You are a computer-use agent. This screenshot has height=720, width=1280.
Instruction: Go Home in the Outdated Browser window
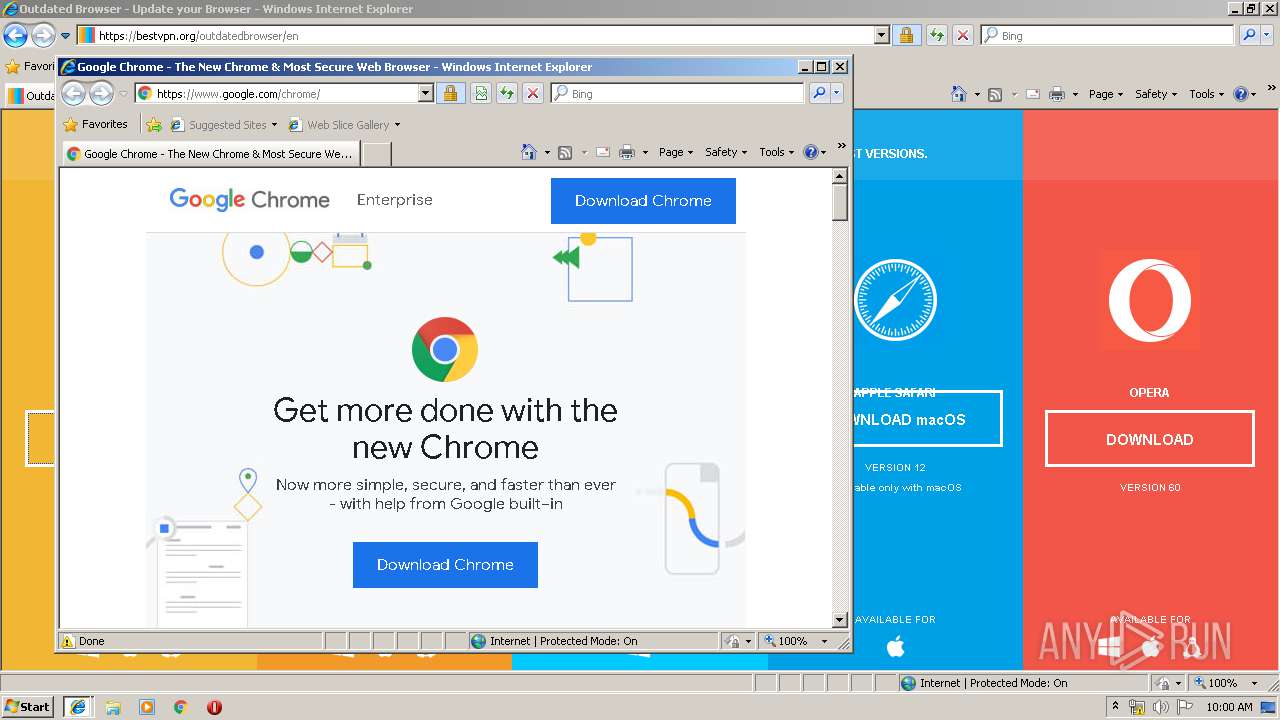[x=959, y=94]
